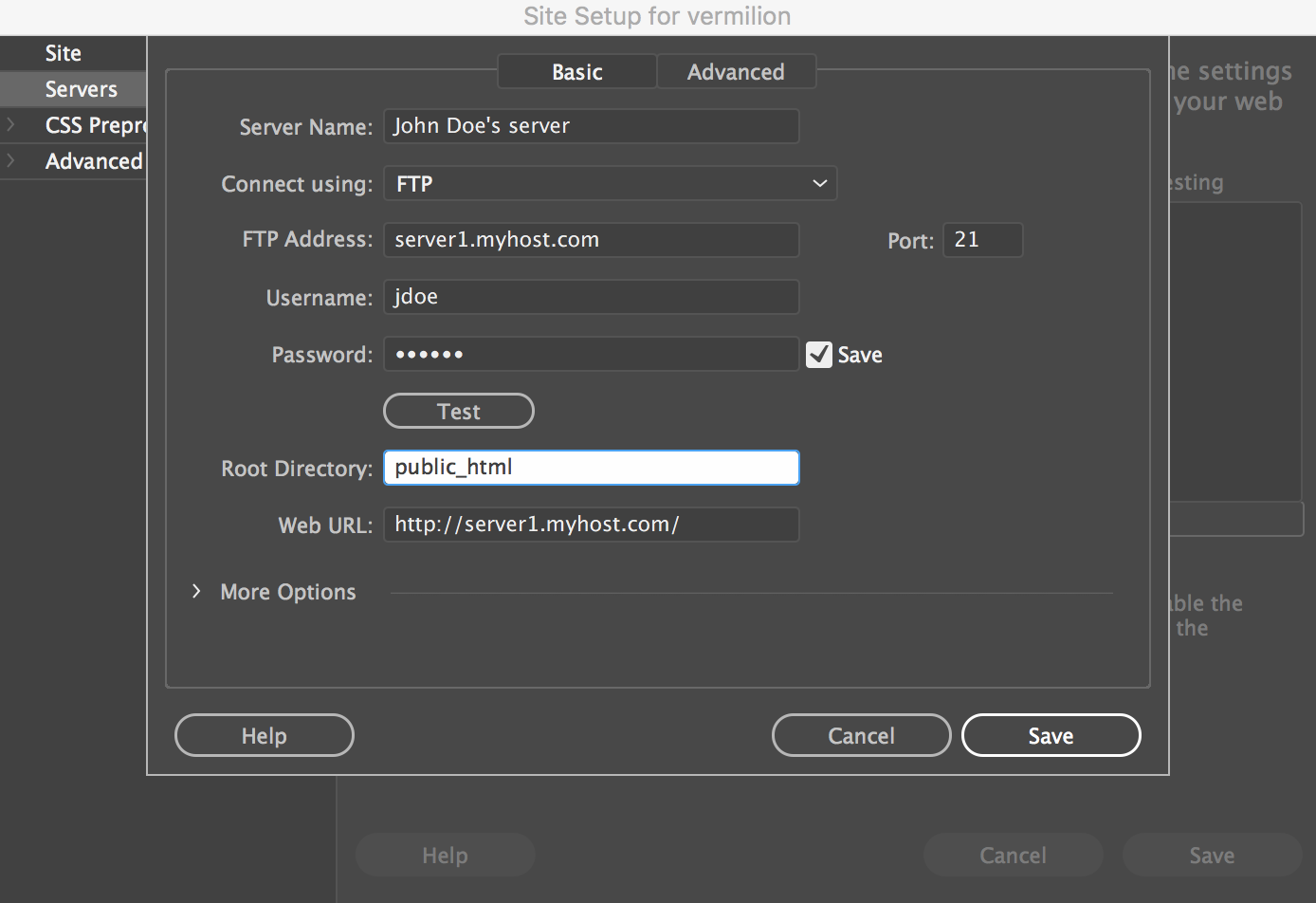This screenshot has width=1316, height=903.
Task: Click into the Username field
Action: tap(591, 297)
